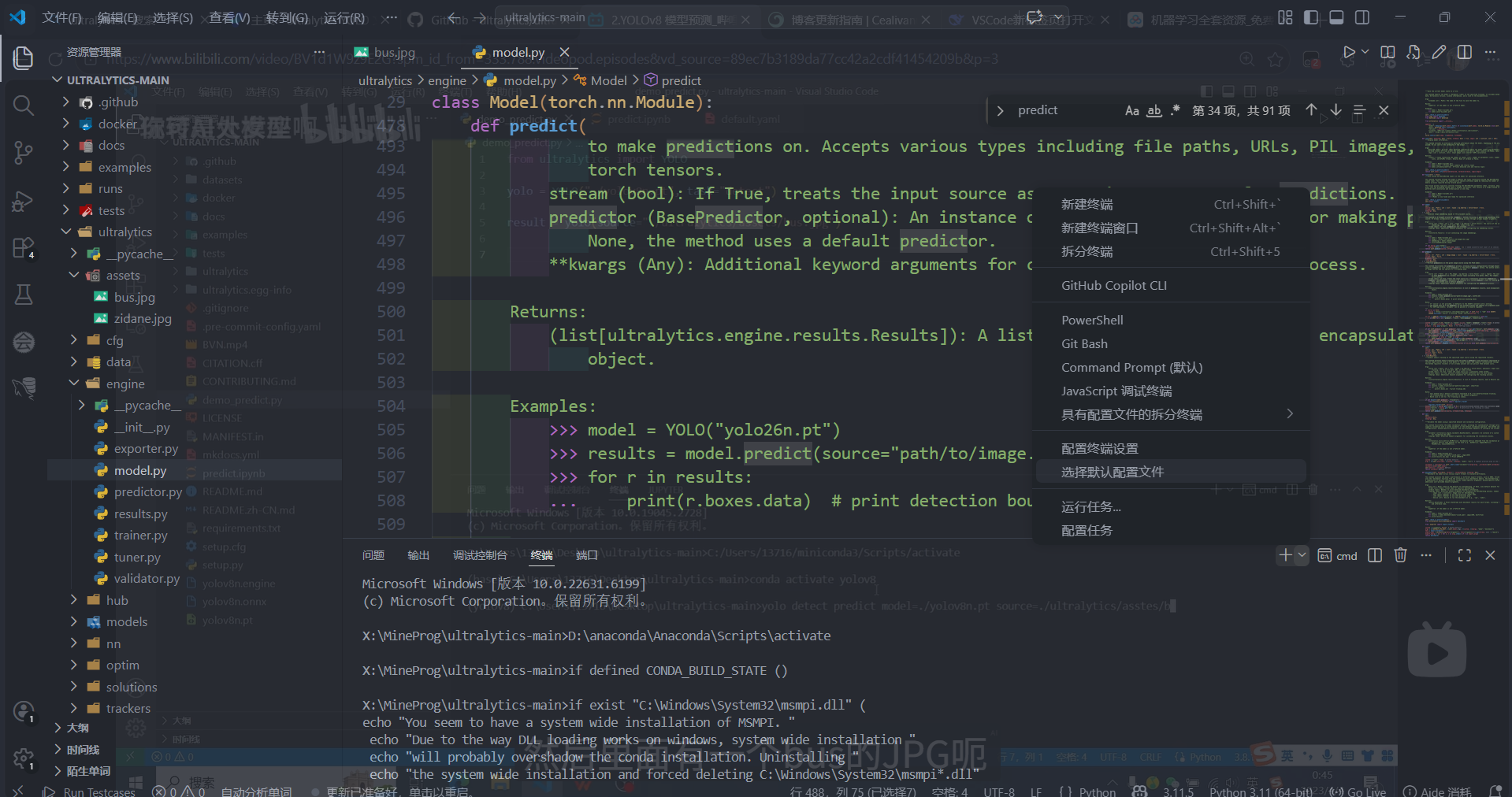Select Git Bash from the terminal menu

click(x=1084, y=344)
